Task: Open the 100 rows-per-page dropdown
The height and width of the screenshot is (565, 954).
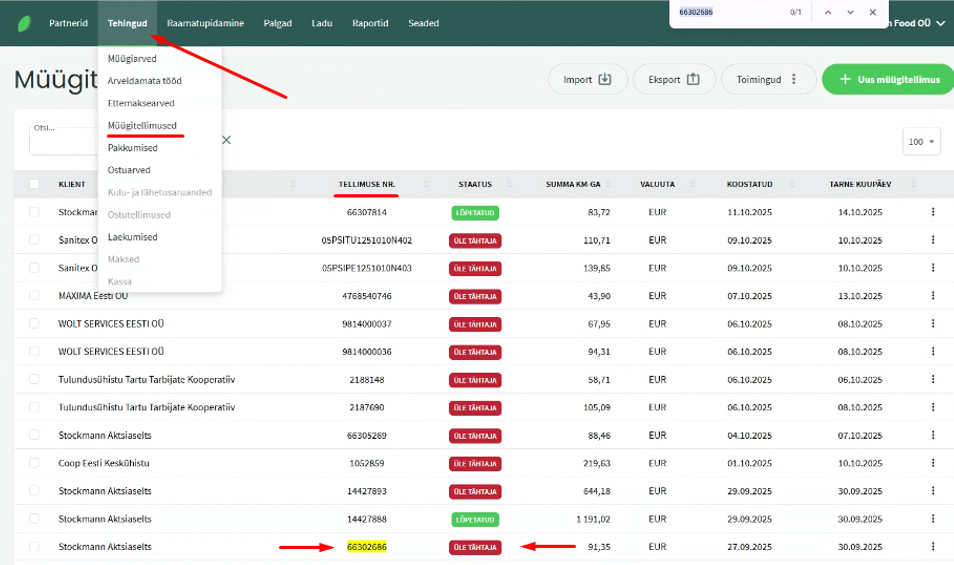Action: (921, 141)
